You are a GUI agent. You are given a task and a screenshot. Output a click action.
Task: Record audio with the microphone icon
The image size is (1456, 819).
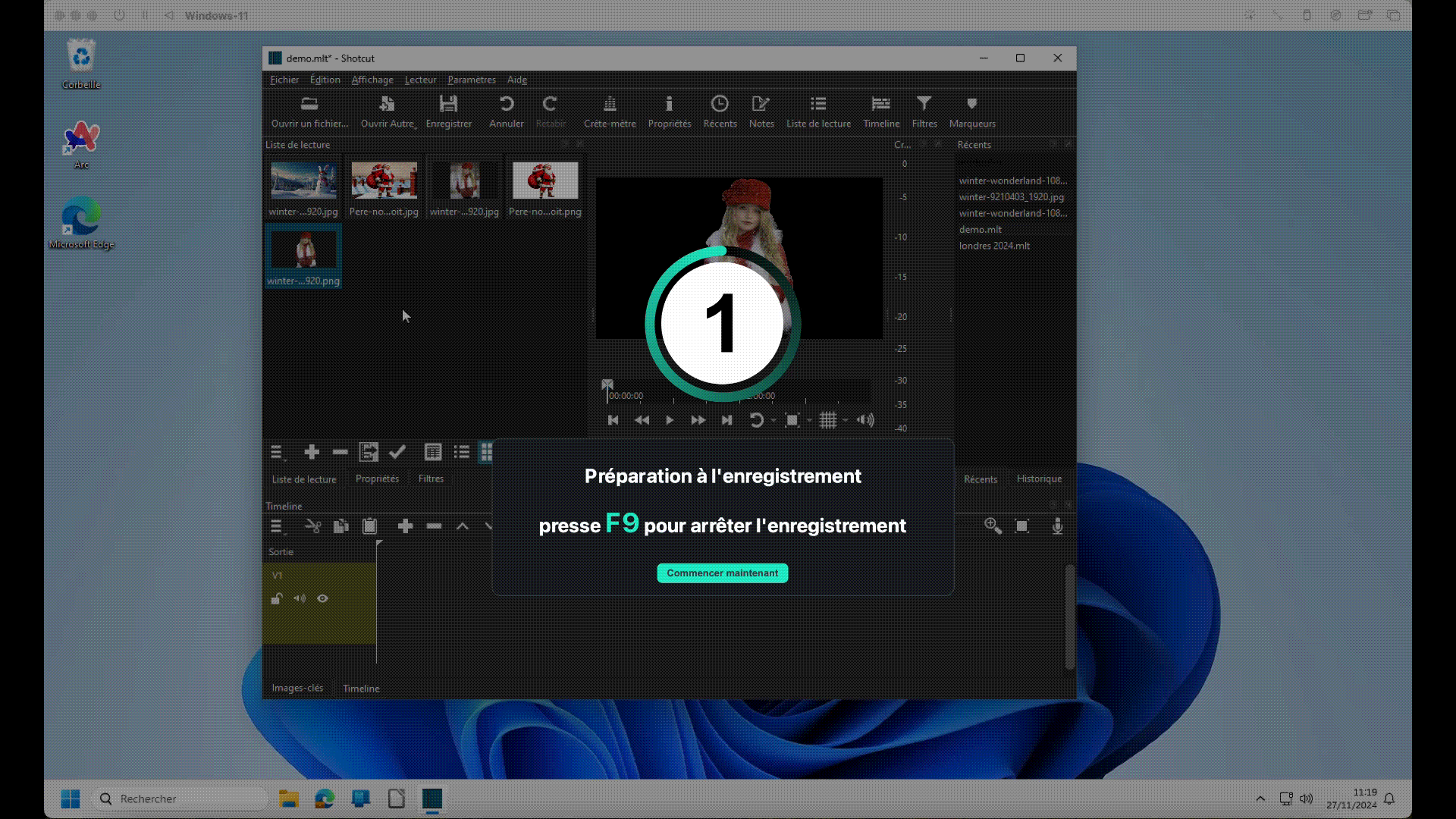[x=1057, y=526]
